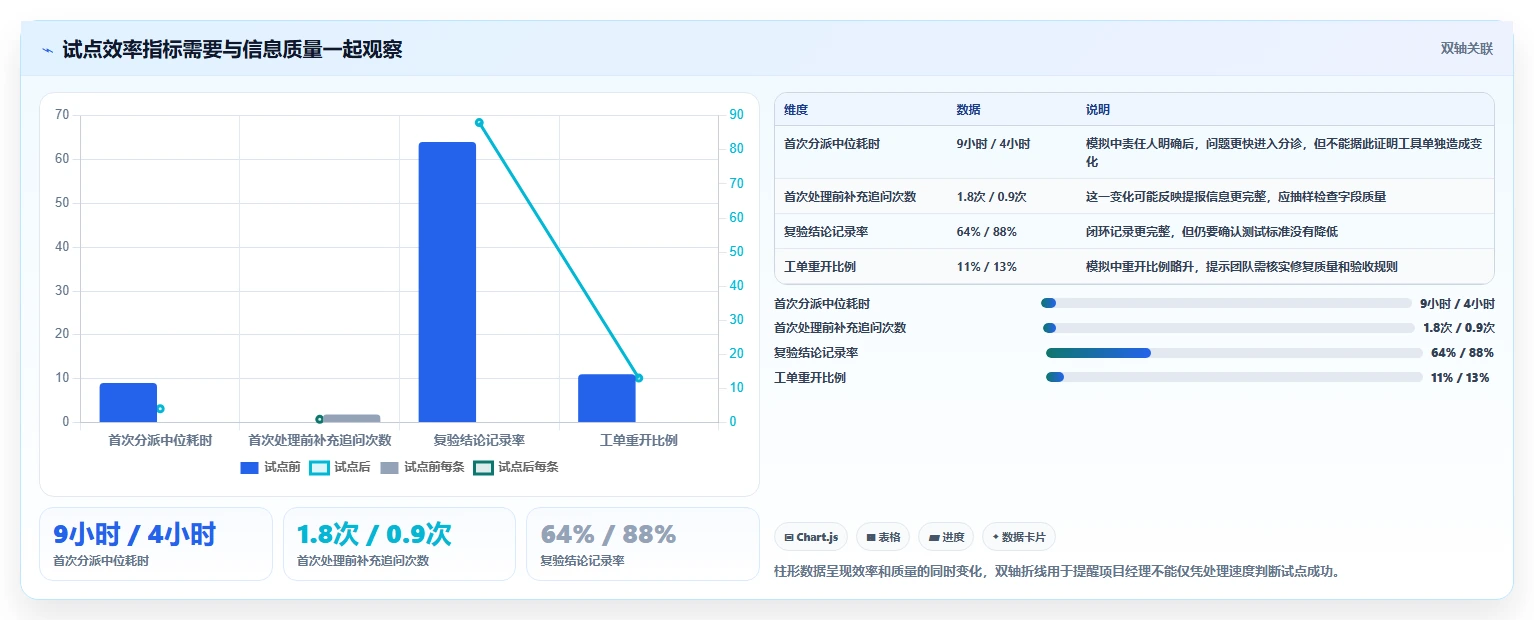This screenshot has width=1534, height=620.
Task: Select the Chart.js chip
Action: pyautogui.click(x=811, y=537)
